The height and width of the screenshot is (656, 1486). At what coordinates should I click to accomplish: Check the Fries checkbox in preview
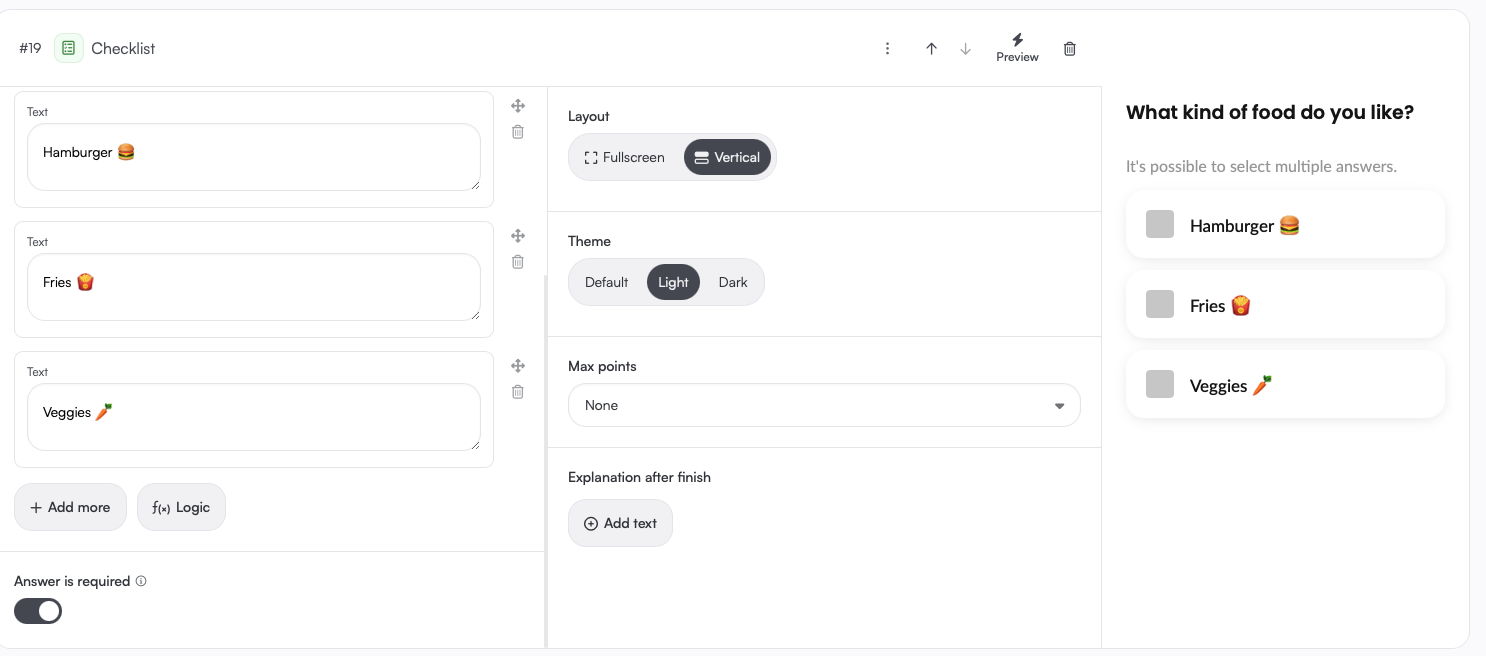click(x=1160, y=304)
